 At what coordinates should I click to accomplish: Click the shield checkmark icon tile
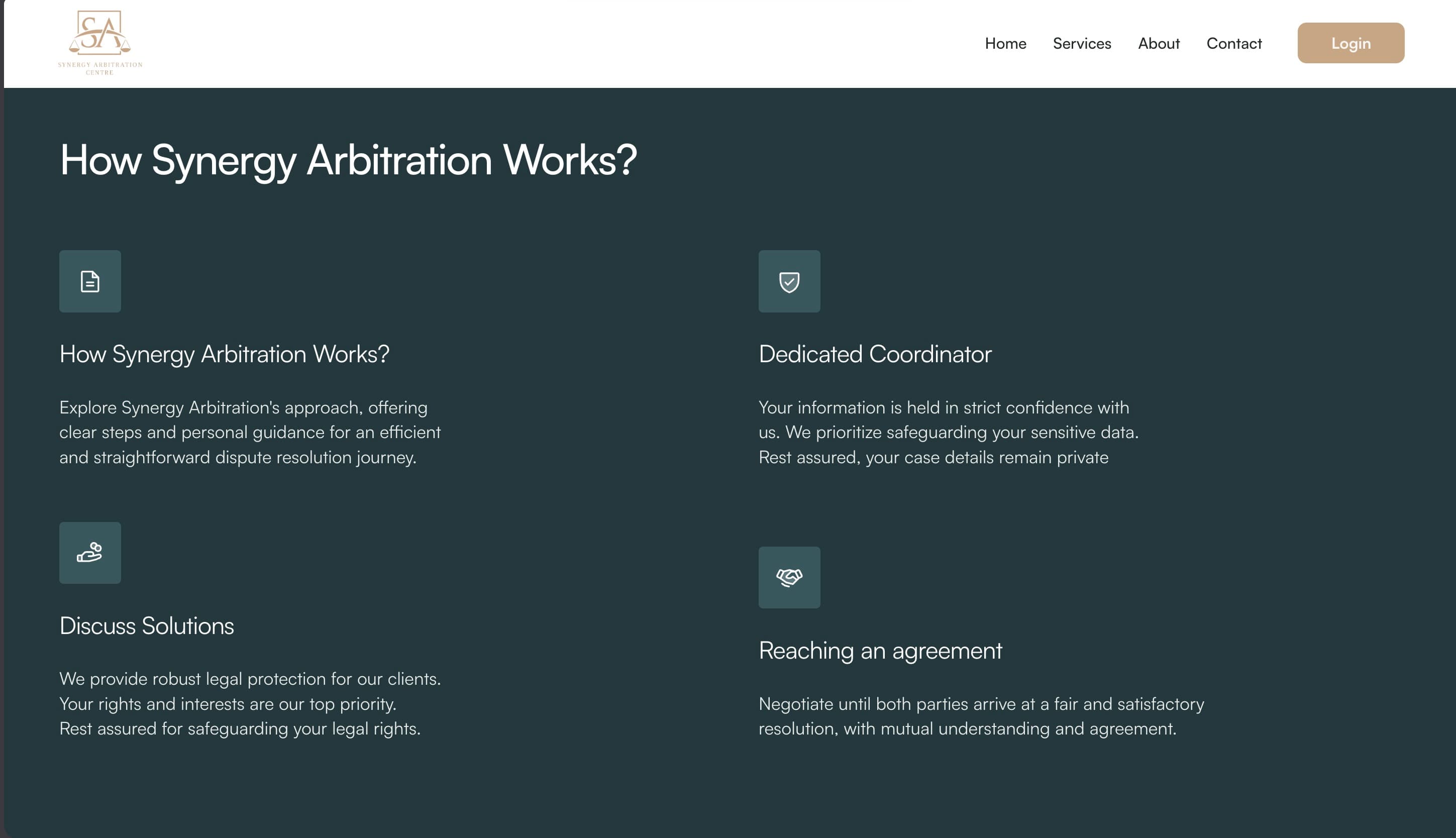tap(790, 281)
